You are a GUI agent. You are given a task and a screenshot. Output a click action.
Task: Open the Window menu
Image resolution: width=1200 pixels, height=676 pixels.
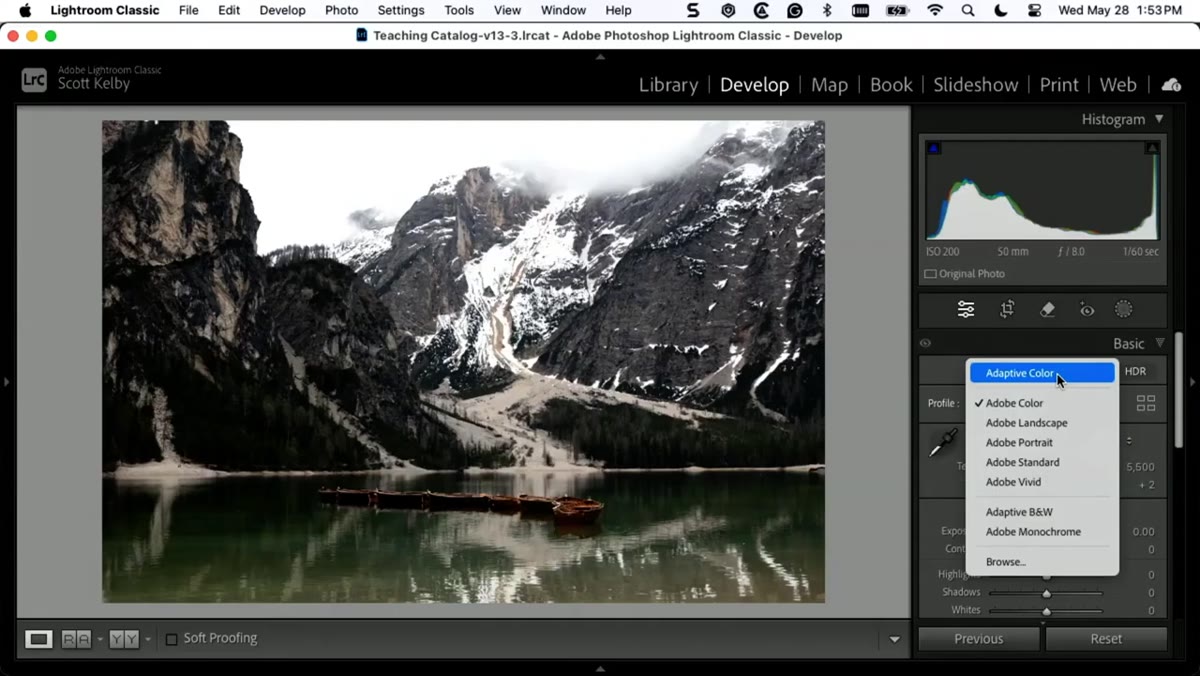[x=563, y=10]
